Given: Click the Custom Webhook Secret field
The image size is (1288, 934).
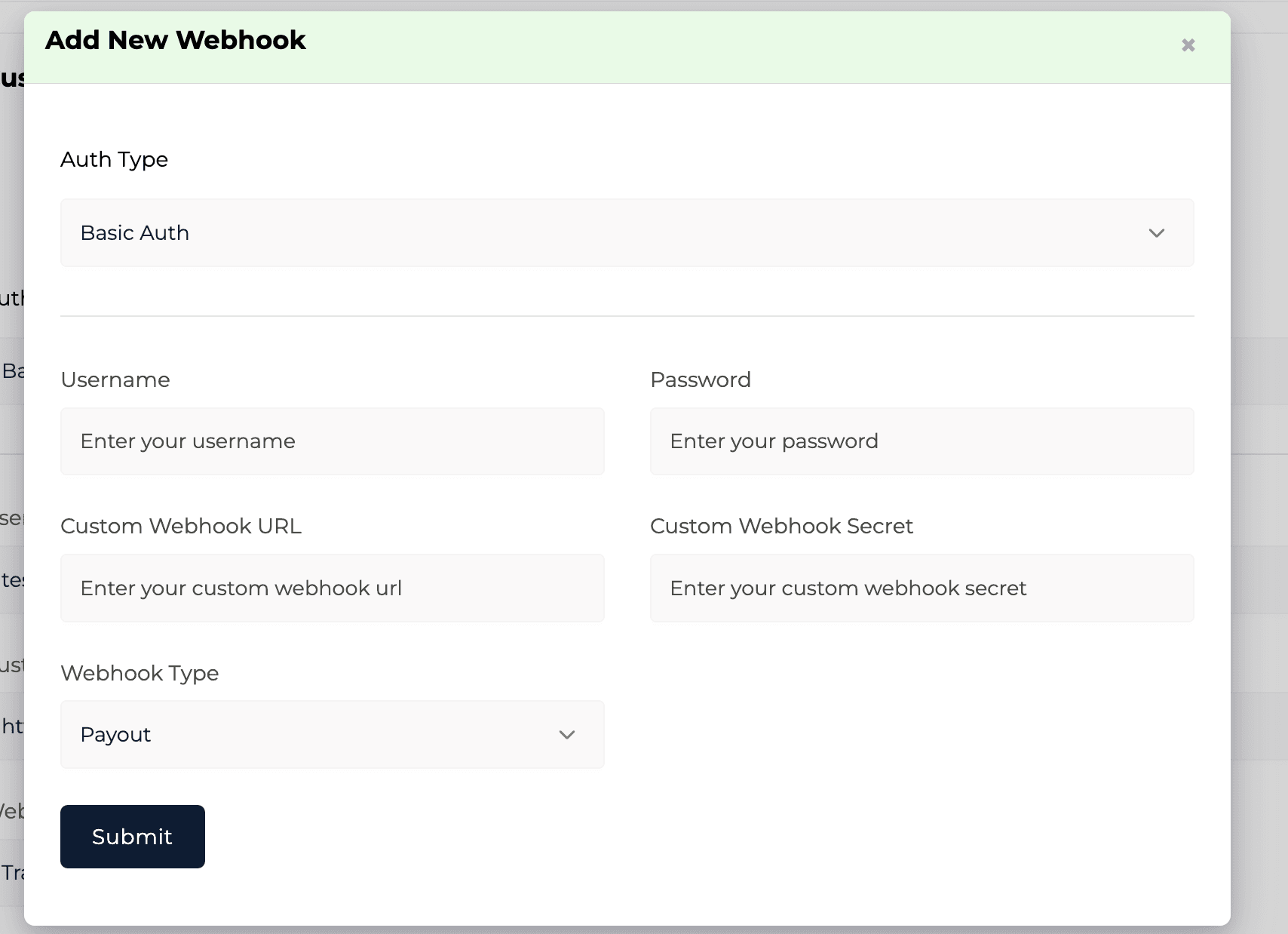Looking at the screenshot, I should (922, 588).
